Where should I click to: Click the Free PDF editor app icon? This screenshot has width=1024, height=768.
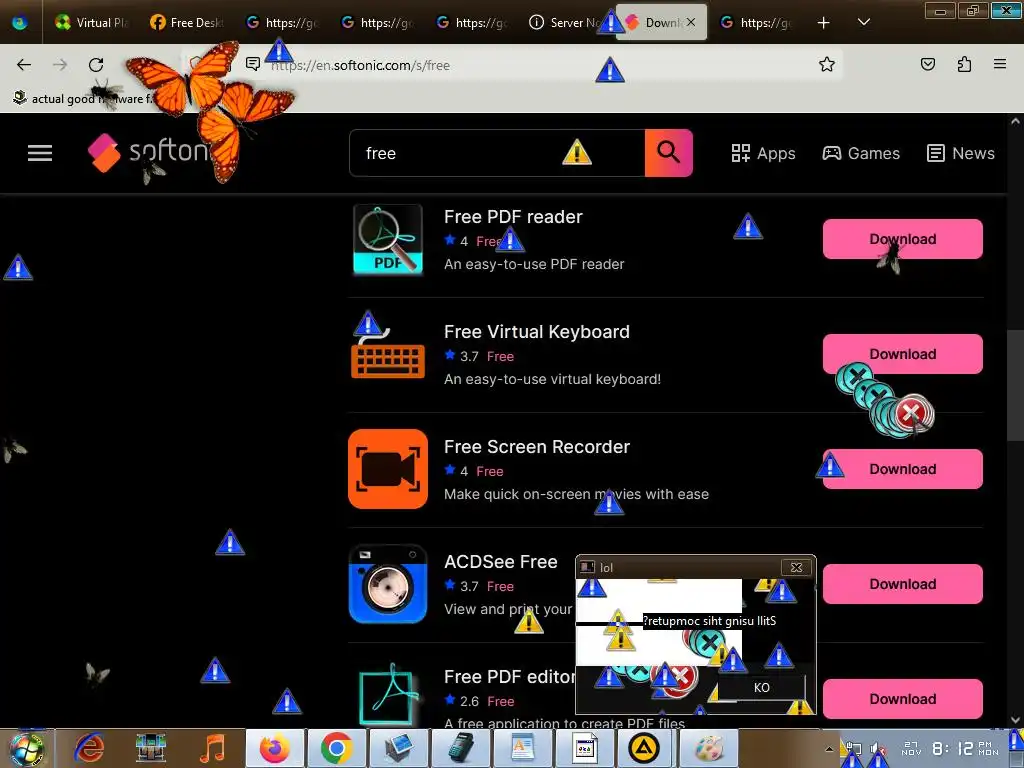click(x=388, y=696)
